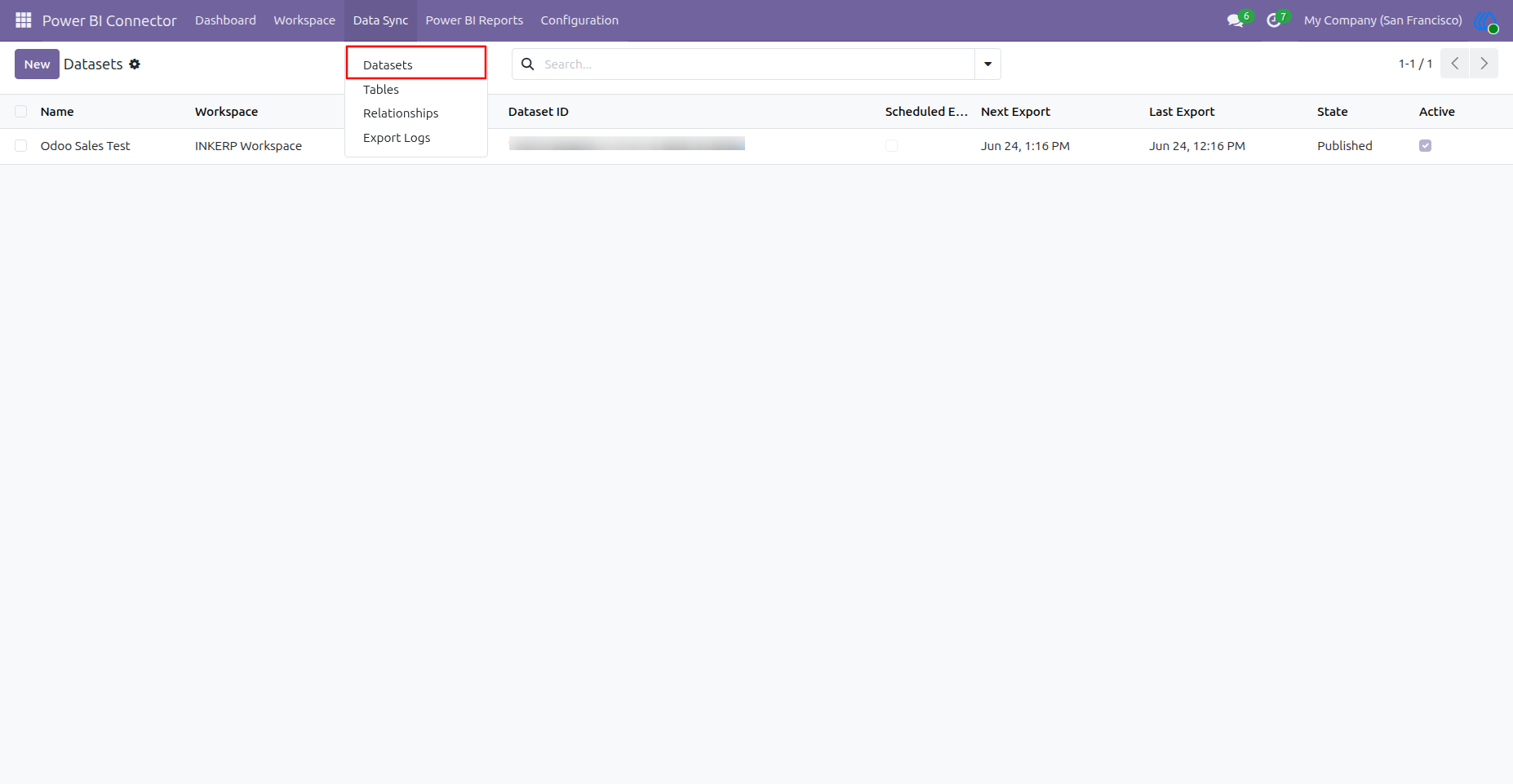
Task: Toggle the Active checkbox for Odoo Sales Test
Action: (1425, 146)
